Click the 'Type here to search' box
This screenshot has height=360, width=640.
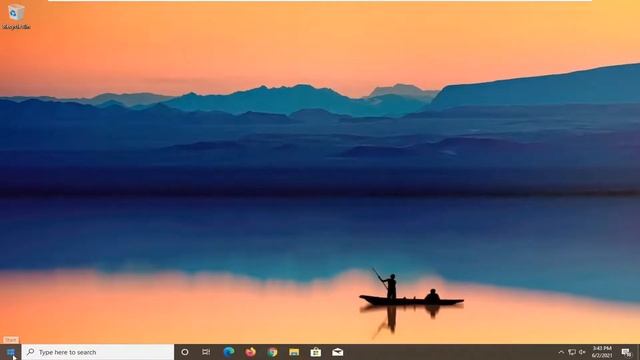tap(98, 352)
